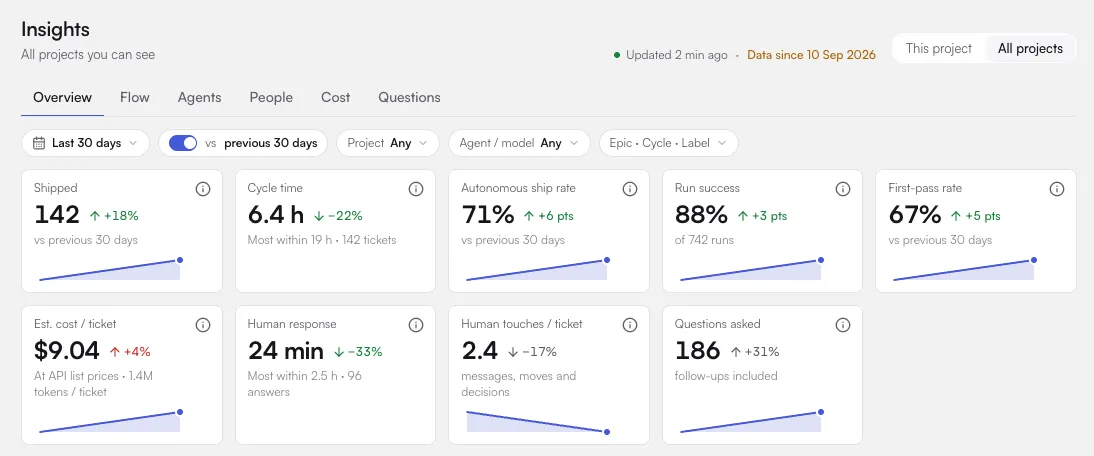The height and width of the screenshot is (456, 1094).
Task: Switch to Flow tab
Action: pos(135,98)
